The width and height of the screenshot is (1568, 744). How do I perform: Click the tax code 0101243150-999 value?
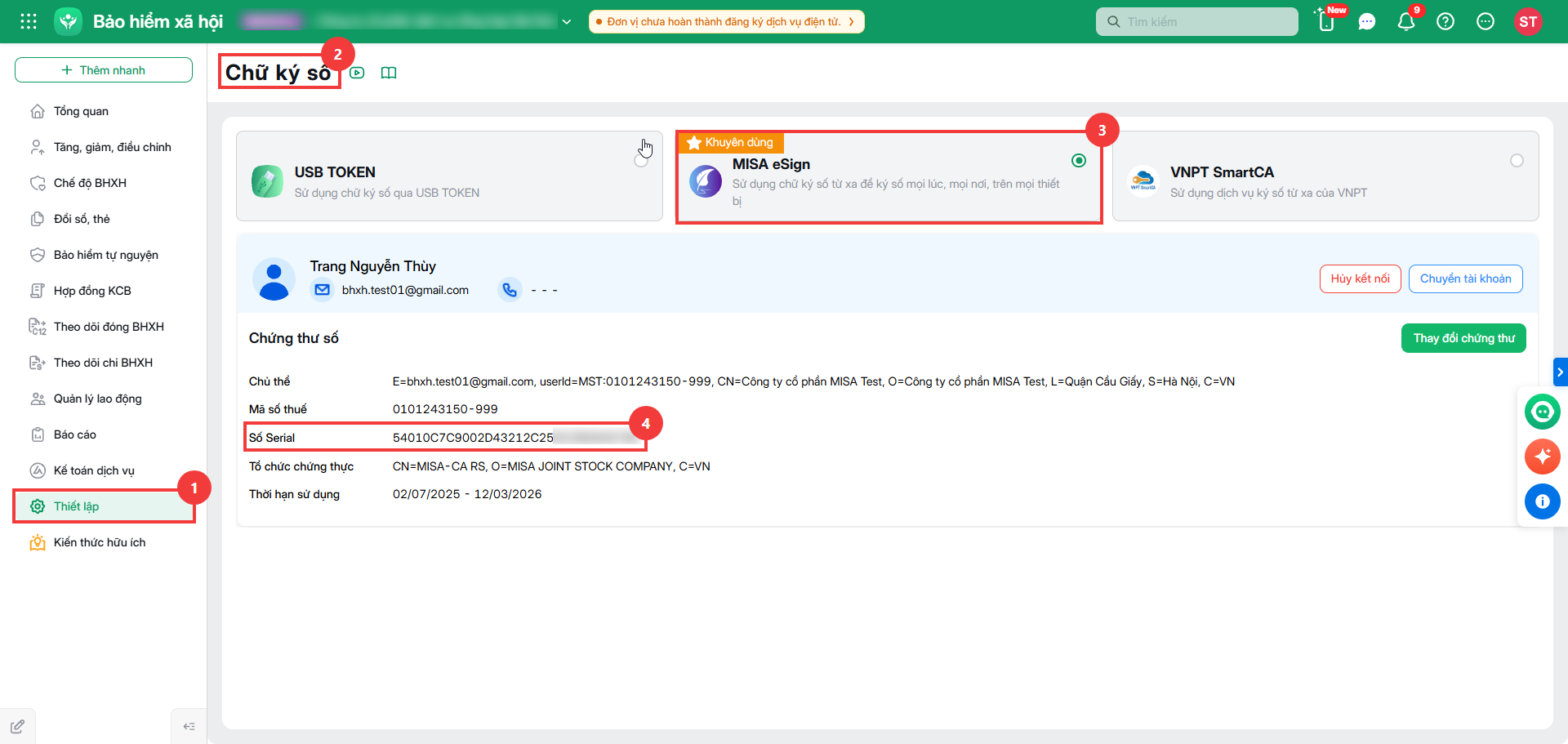click(x=445, y=409)
